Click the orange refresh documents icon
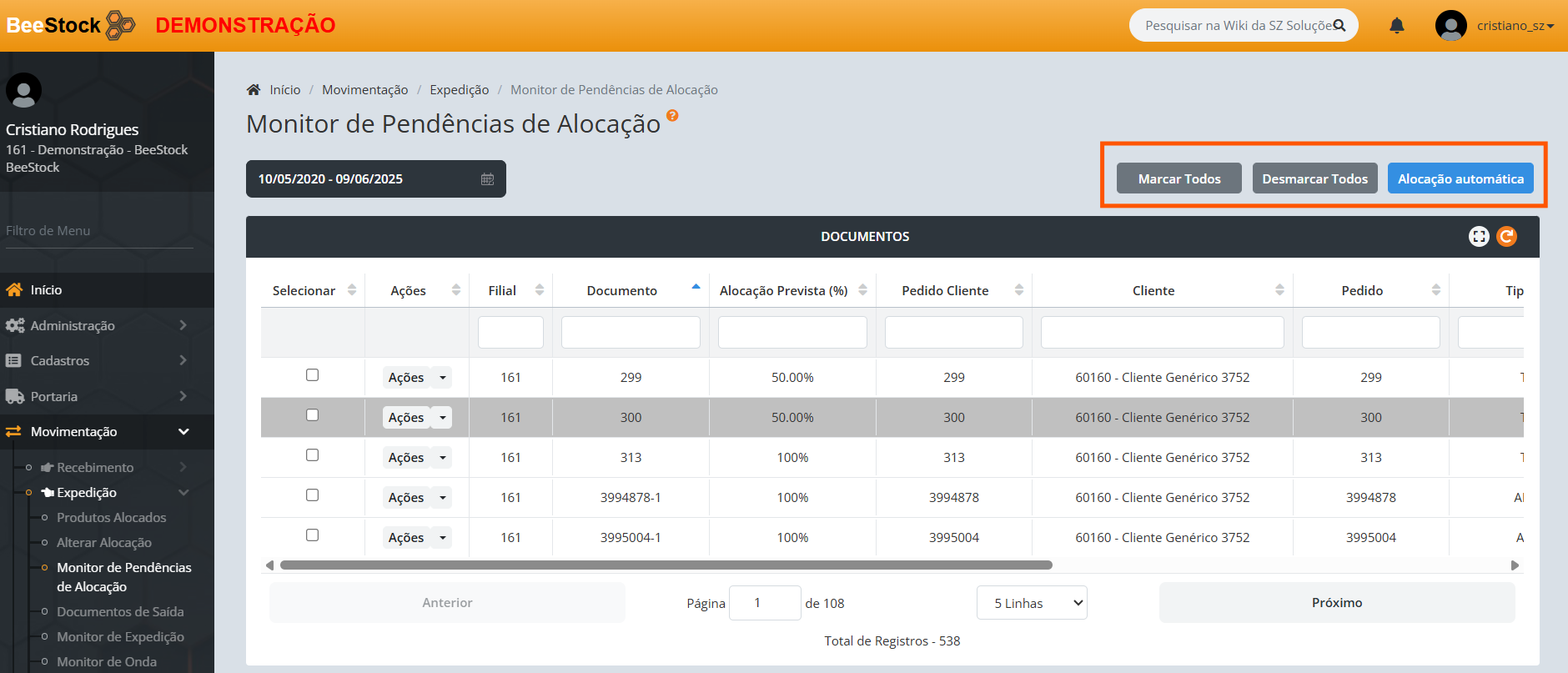The width and height of the screenshot is (1568, 673). pyautogui.click(x=1506, y=237)
